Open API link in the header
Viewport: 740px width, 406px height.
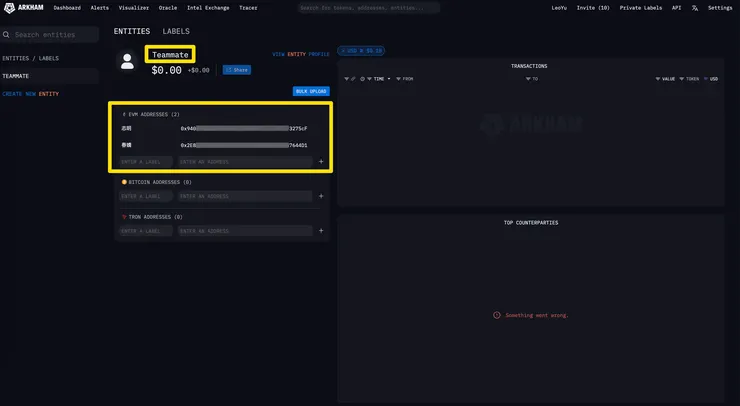click(x=676, y=8)
